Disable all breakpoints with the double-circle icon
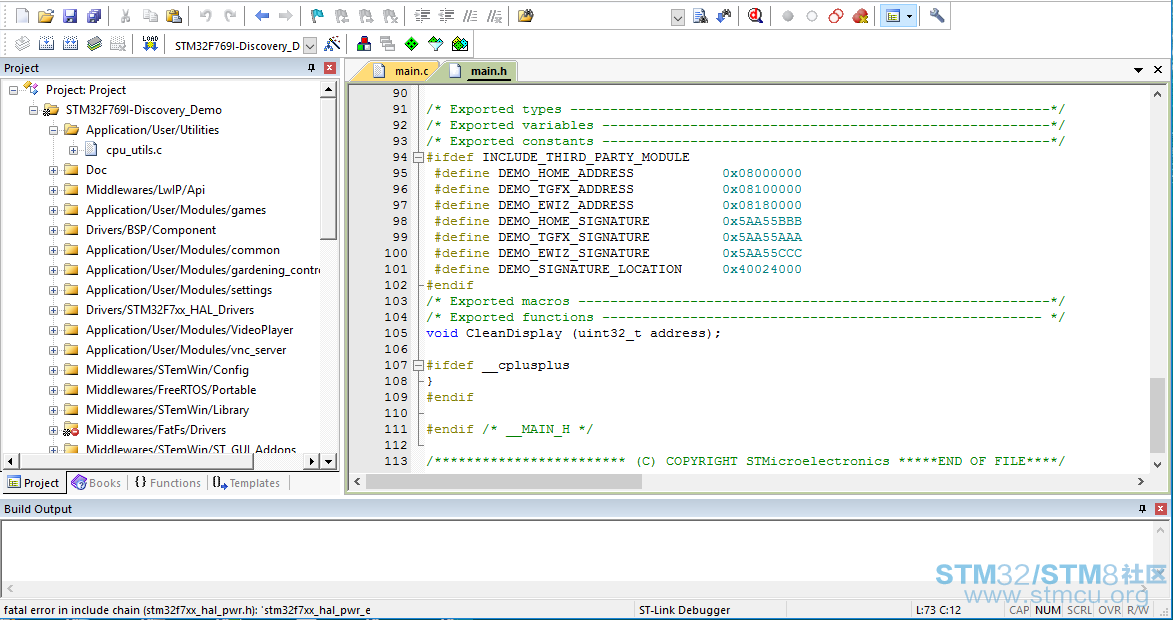Screen dimensions: 1173x620 (836, 16)
